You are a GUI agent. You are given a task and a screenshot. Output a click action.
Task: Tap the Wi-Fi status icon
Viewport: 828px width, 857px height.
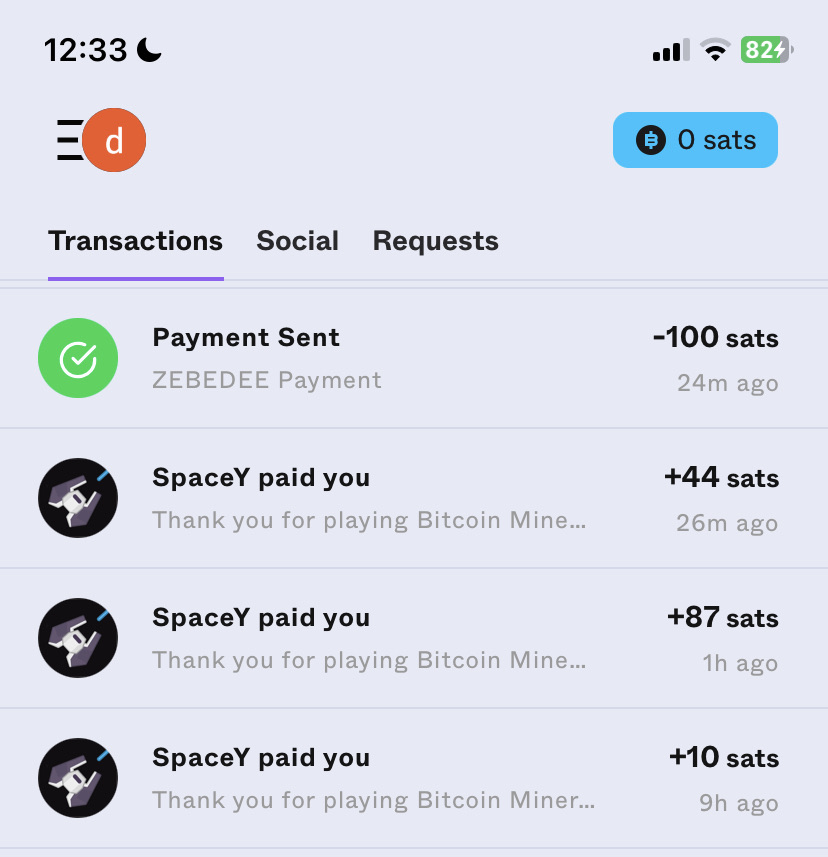(715, 50)
